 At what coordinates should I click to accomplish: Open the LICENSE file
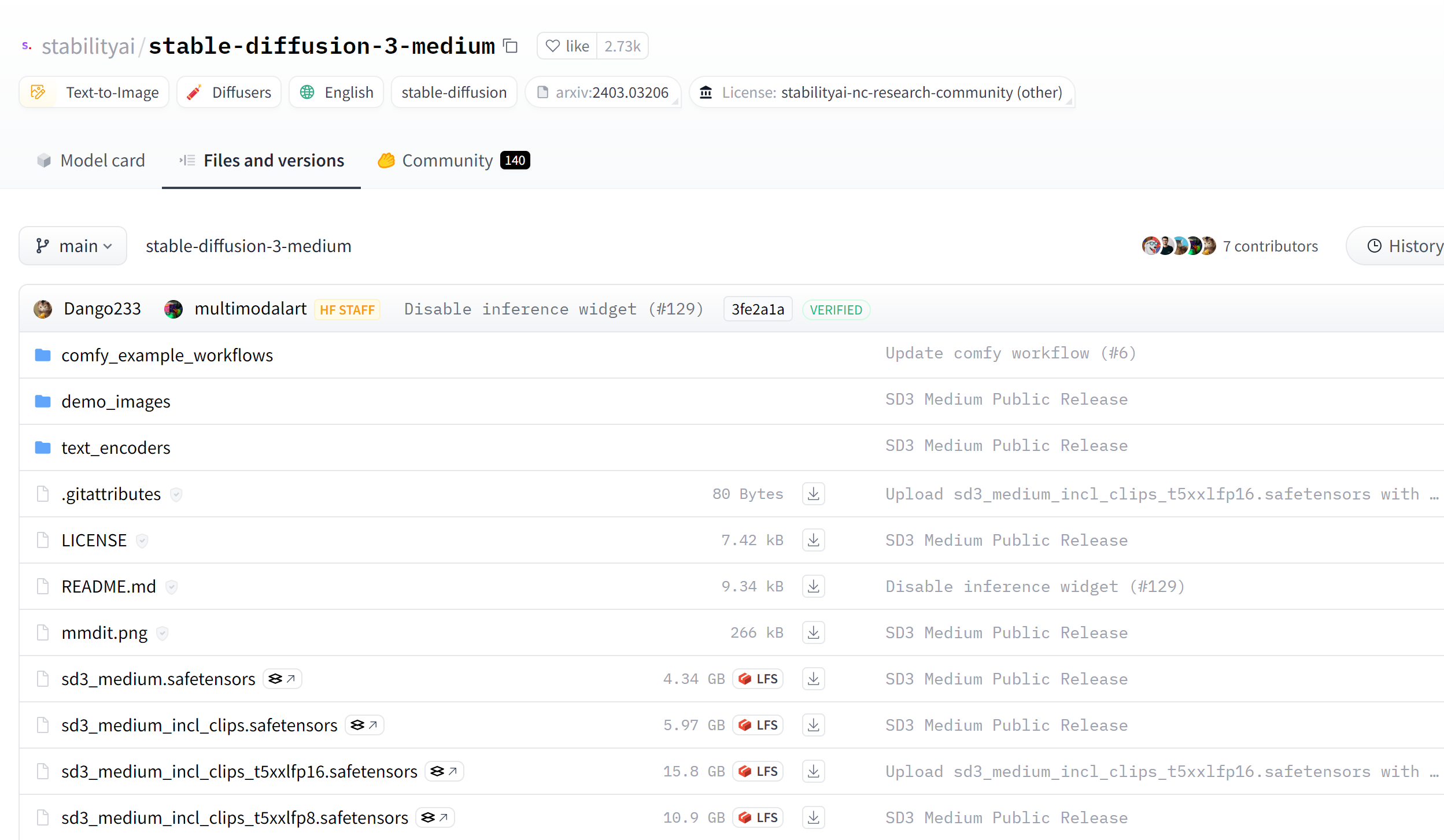[x=94, y=540]
